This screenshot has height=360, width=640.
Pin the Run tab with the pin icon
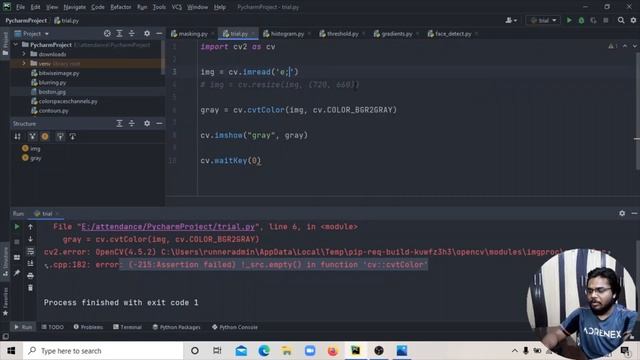(17, 272)
